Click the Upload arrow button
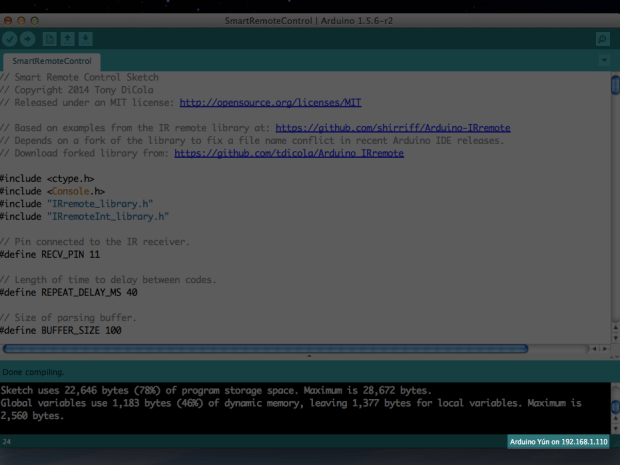Screen dimensions: 620x465 tap(28, 39)
